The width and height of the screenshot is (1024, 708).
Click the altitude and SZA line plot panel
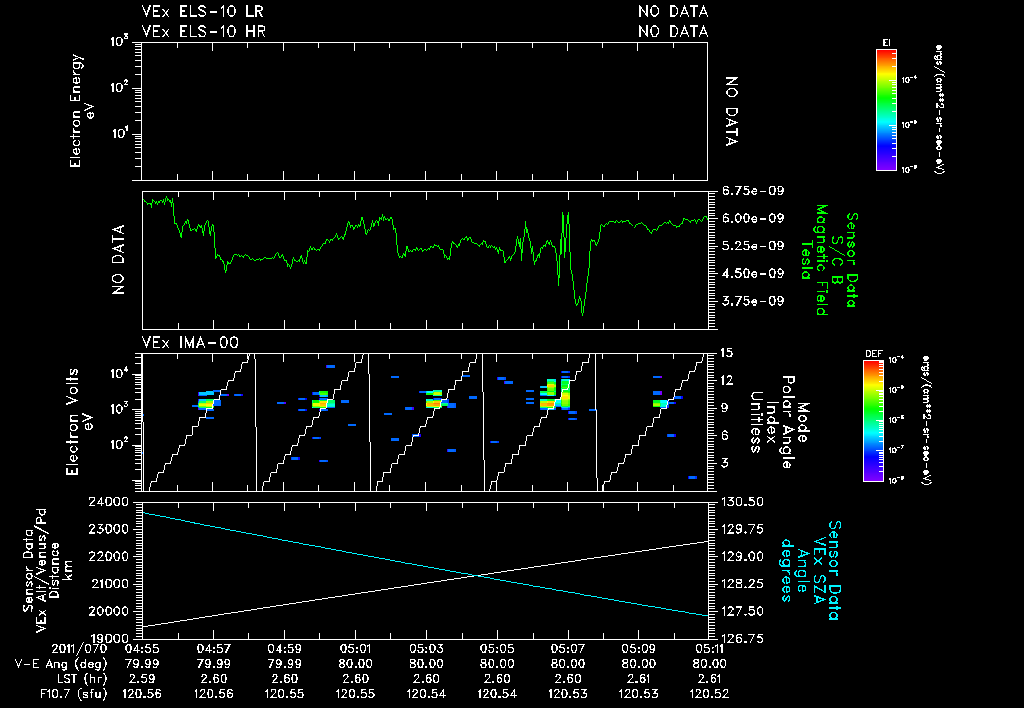coord(424,570)
